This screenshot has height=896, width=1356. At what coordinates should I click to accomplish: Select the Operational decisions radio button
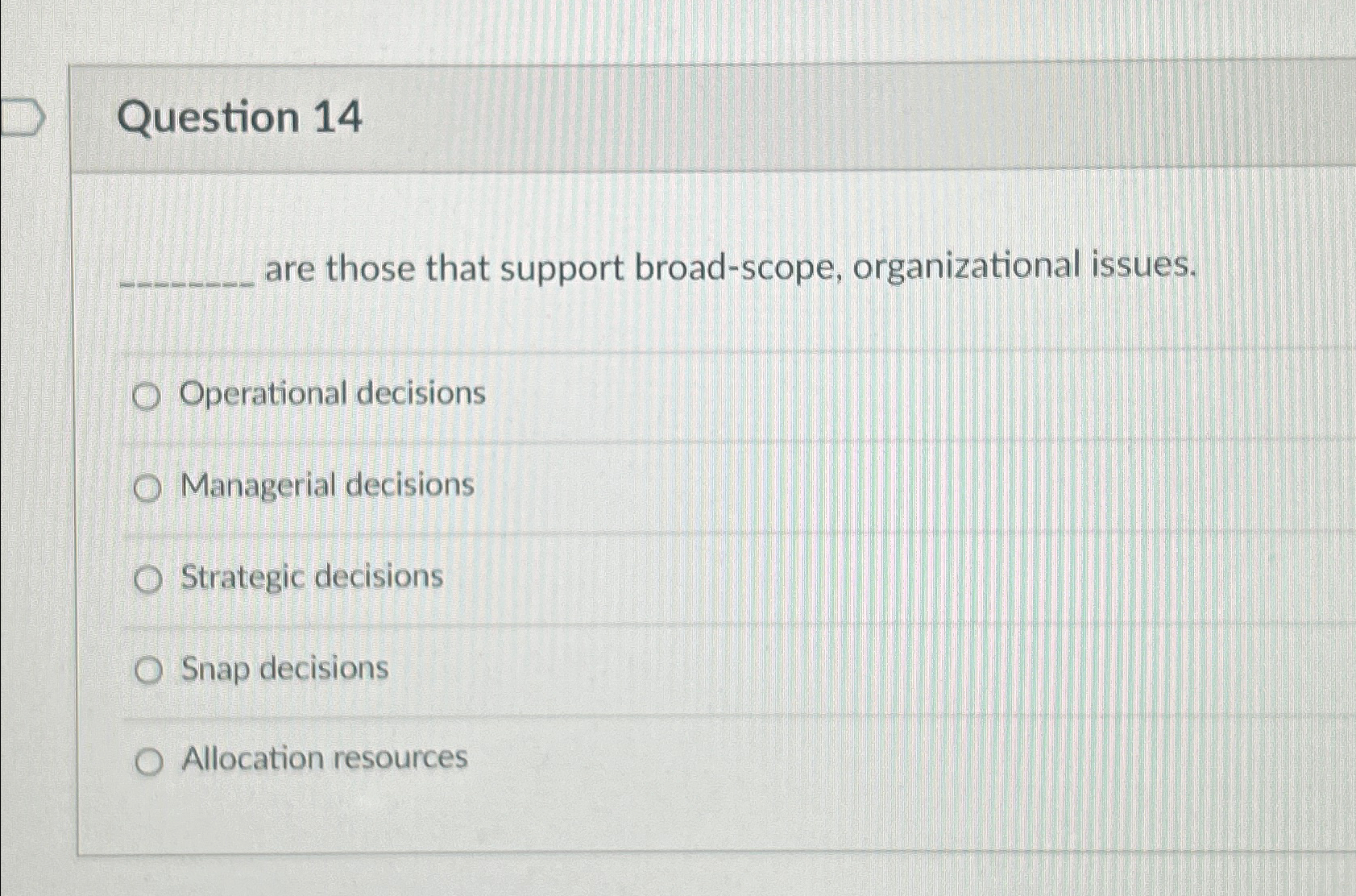[147, 394]
